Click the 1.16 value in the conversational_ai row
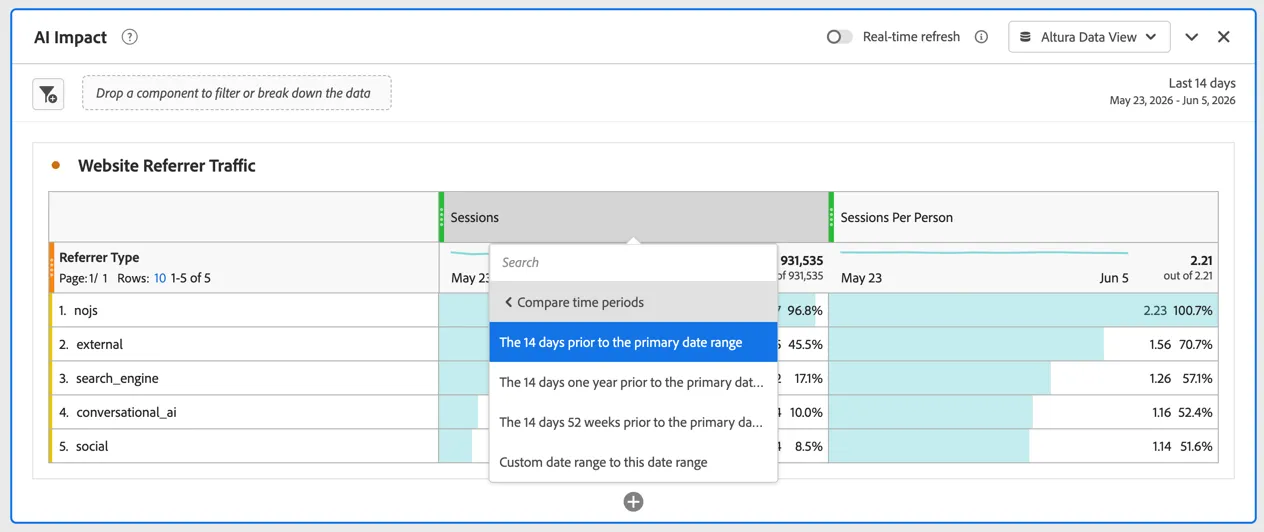The width and height of the screenshot is (1264, 532). pyautogui.click(x=1160, y=412)
